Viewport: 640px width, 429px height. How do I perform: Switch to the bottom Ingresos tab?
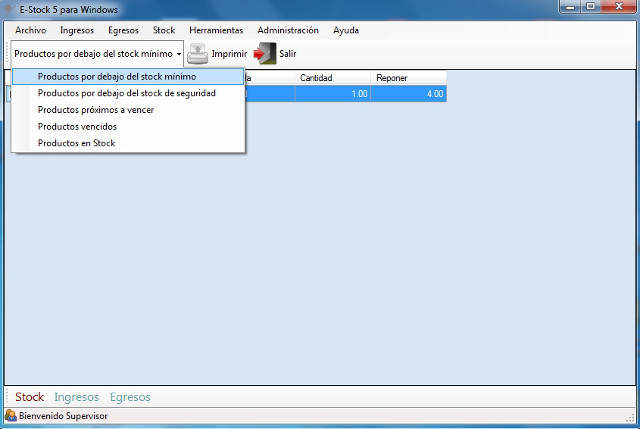(x=77, y=397)
